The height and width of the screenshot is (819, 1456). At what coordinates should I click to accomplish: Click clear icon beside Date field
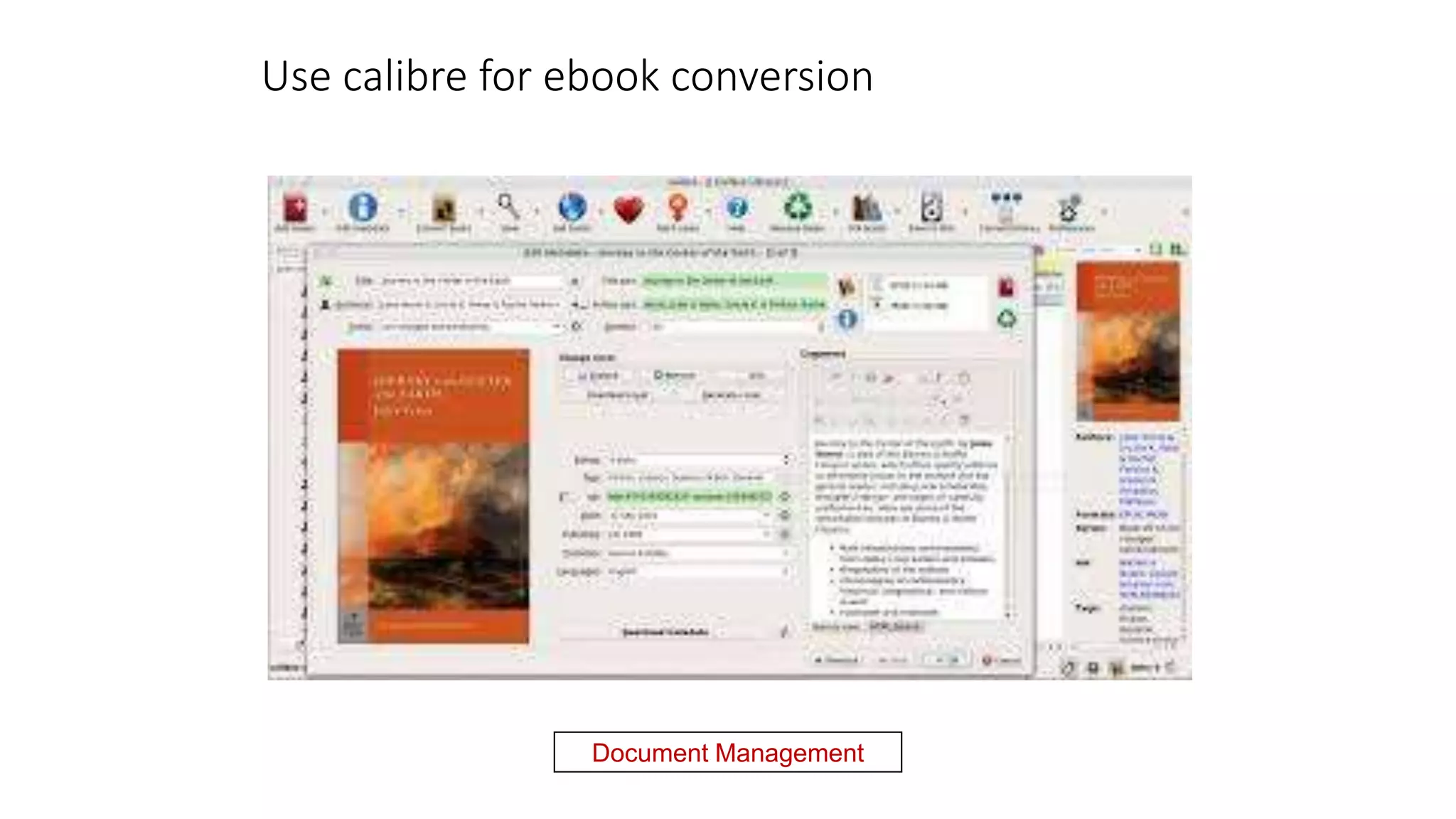coord(785,515)
